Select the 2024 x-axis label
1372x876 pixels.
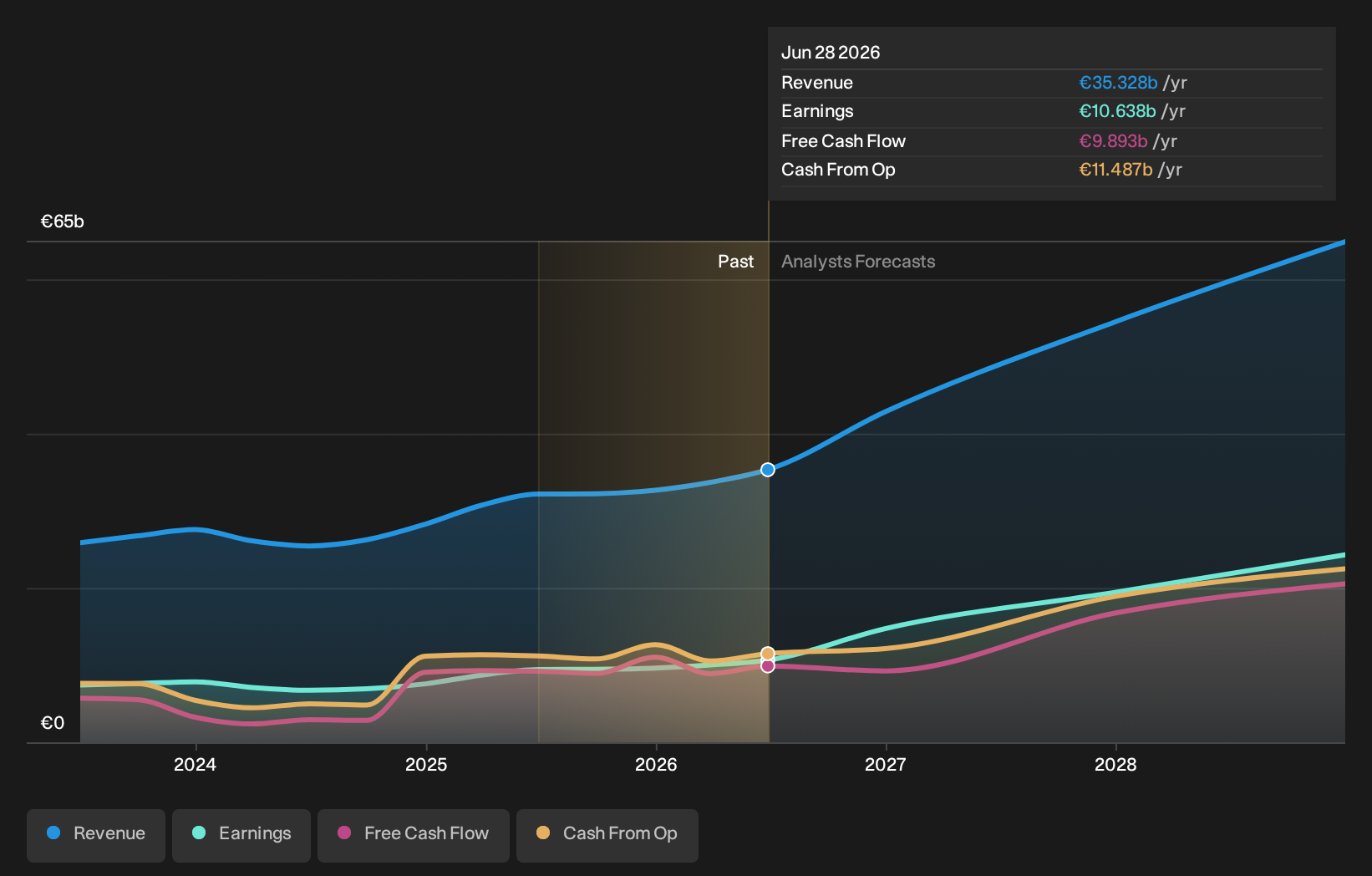click(195, 764)
